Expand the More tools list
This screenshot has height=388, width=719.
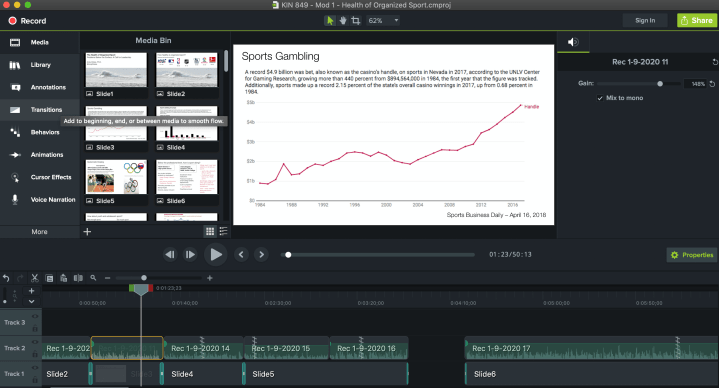tap(39, 232)
